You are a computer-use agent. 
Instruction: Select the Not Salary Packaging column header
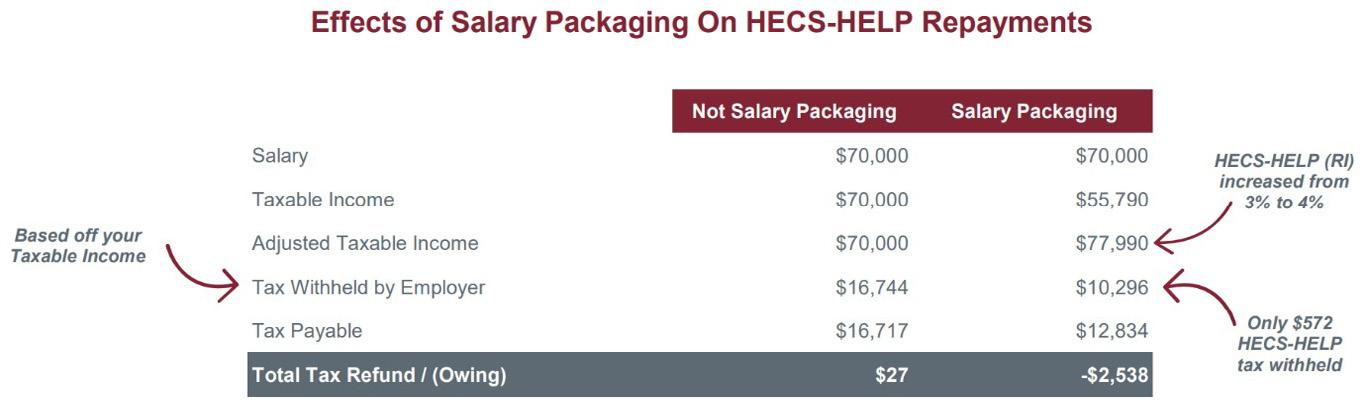pyautogui.click(x=795, y=111)
